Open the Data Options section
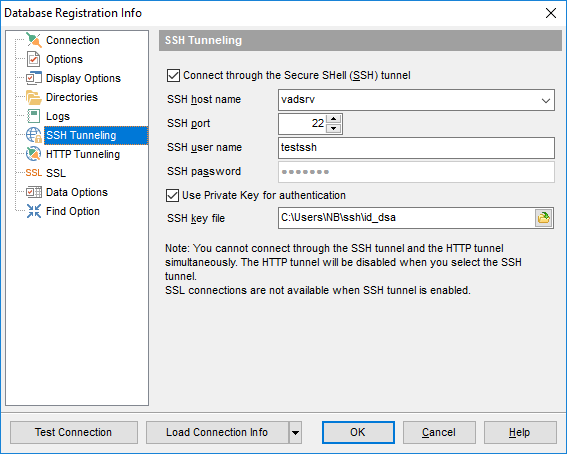567x454 pixels. [77, 192]
